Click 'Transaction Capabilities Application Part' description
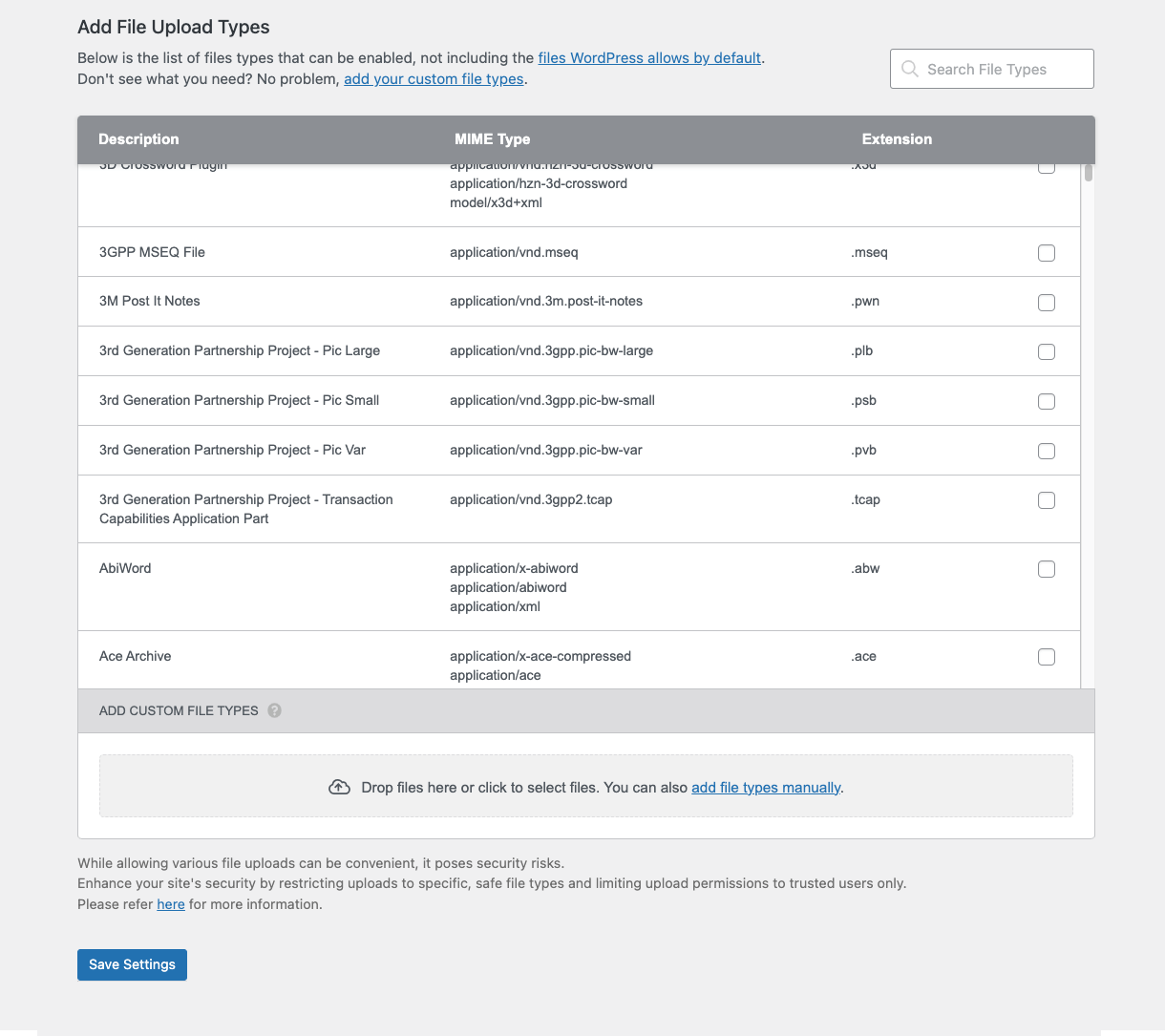 coord(246,509)
